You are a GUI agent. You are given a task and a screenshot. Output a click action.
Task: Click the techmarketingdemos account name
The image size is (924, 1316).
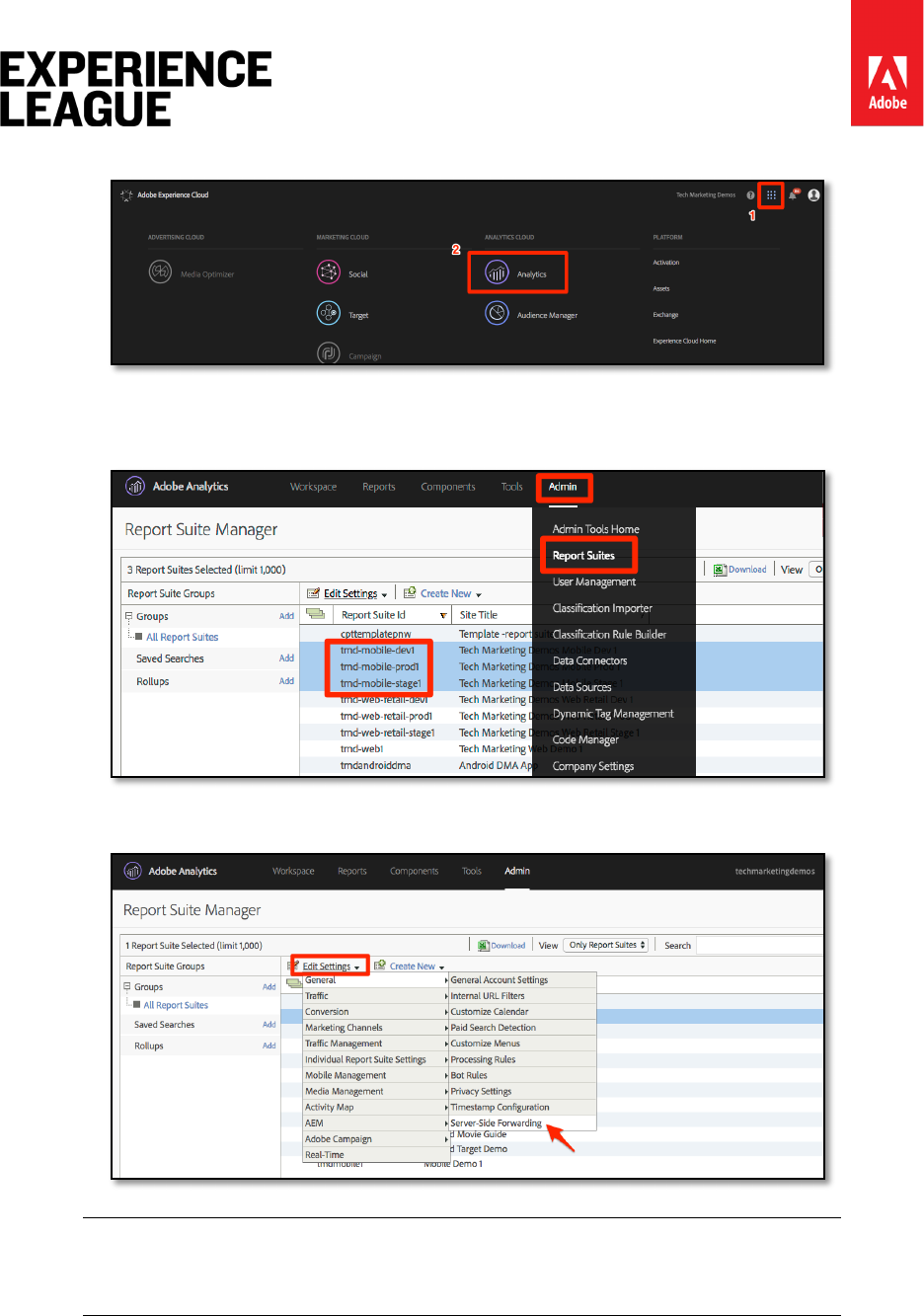pyautogui.click(x=775, y=872)
